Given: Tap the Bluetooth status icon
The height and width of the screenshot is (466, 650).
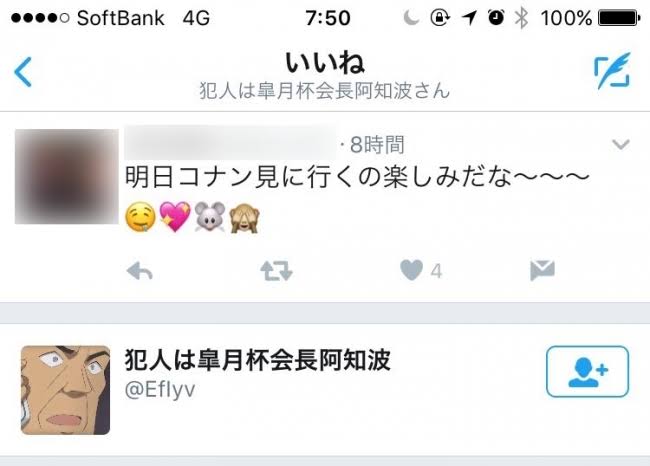Looking at the screenshot, I should pyautogui.click(x=521, y=18).
